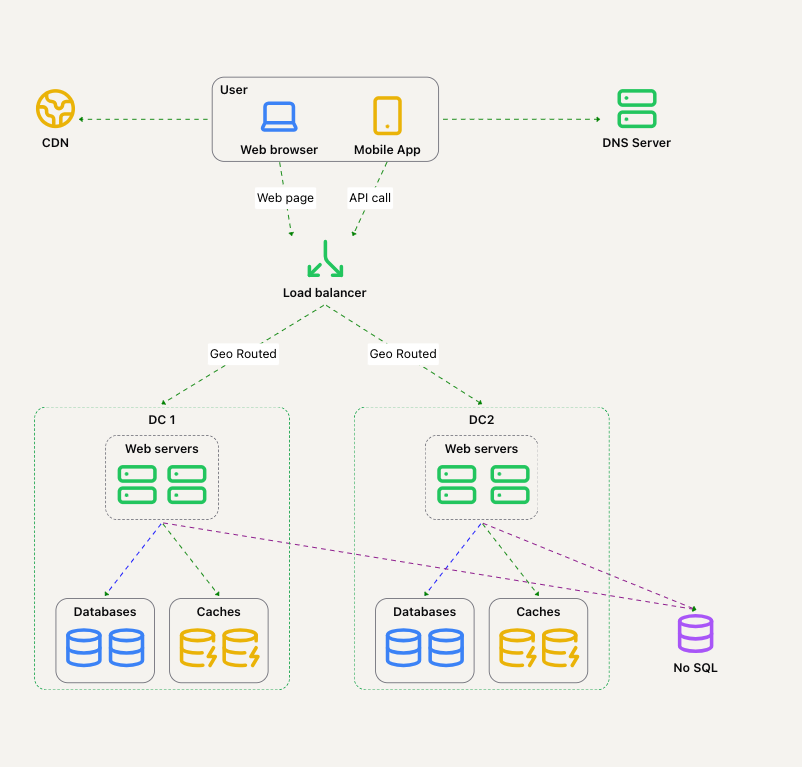Screen dimensions: 802x767
Task: Select the Web servers icons in DC2
Action: click(x=482, y=484)
